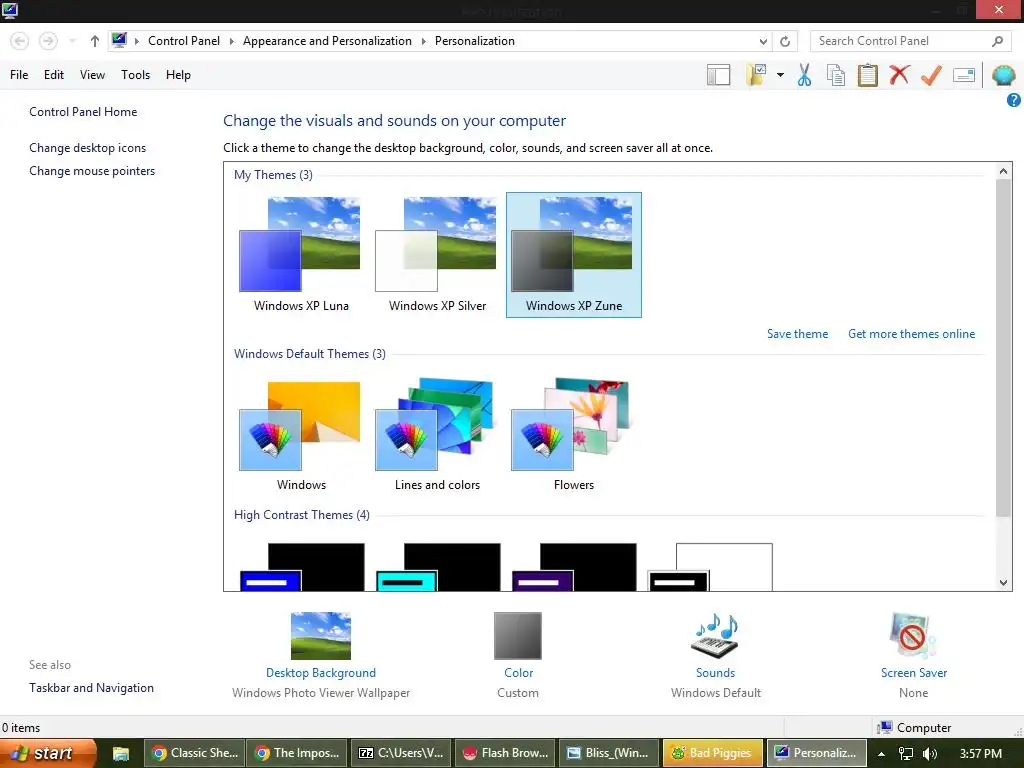Image resolution: width=1024 pixels, height=768 pixels.
Task: Go to Control Panel Home
Action: pos(83,112)
